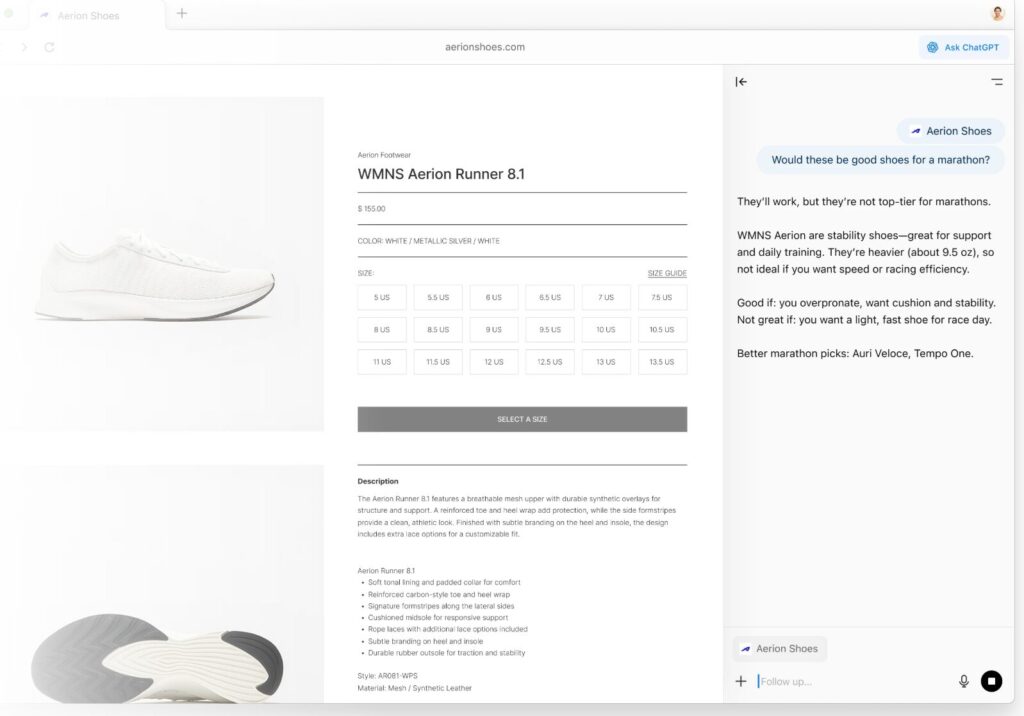Pick size 12 US option

click(x=494, y=362)
